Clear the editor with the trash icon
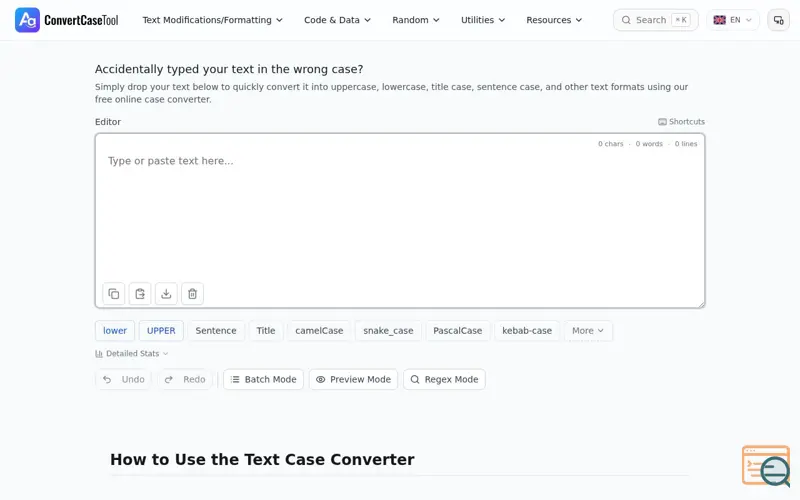Viewport: 800px width, 500px height. coord(192,294)
